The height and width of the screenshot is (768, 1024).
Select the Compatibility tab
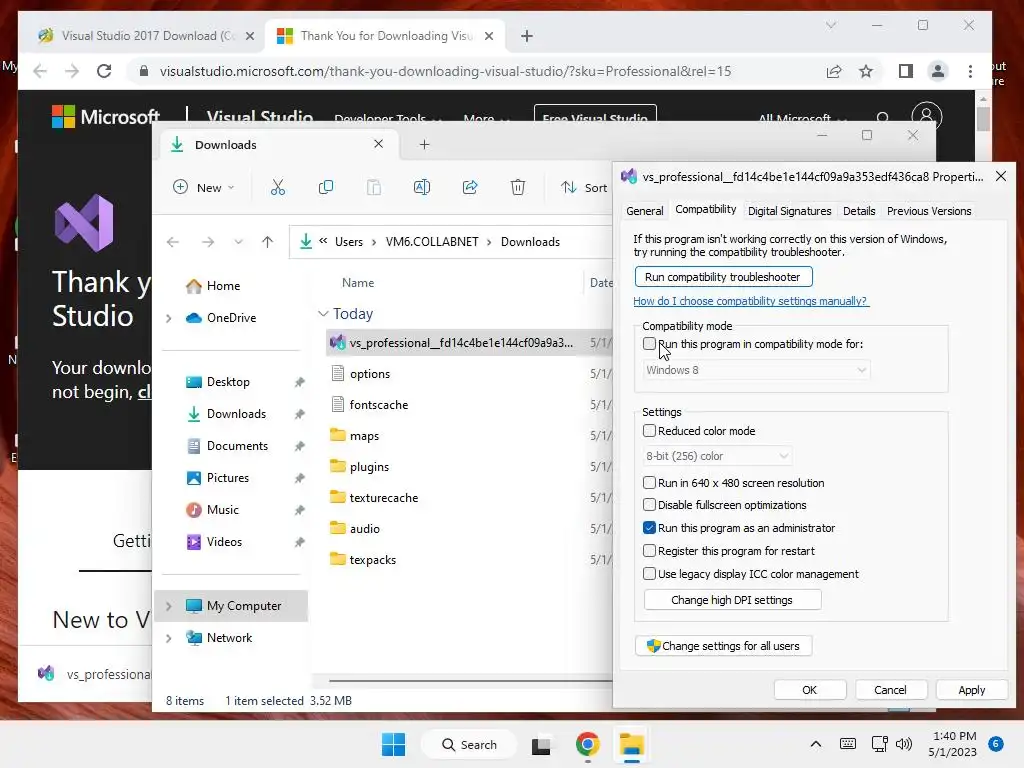705,209
